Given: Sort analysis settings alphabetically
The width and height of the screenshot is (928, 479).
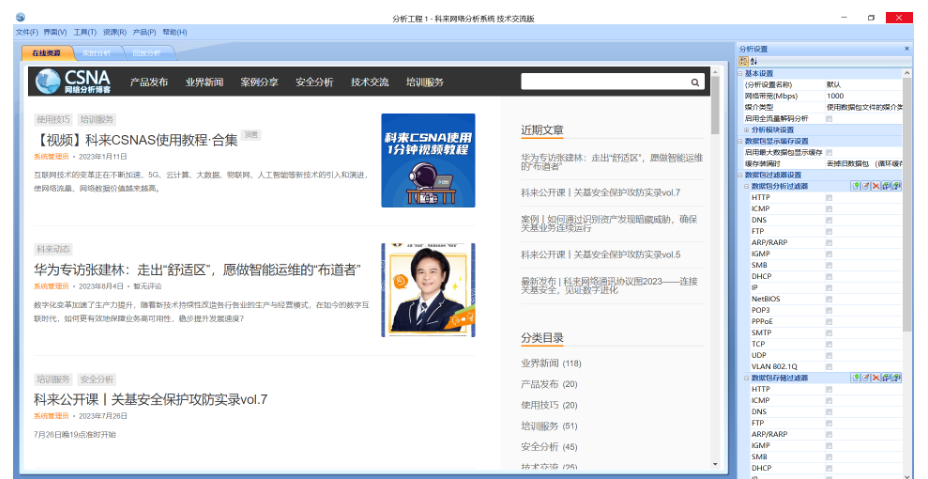Looking at the screenshot, I should click(x=753, y=62).
